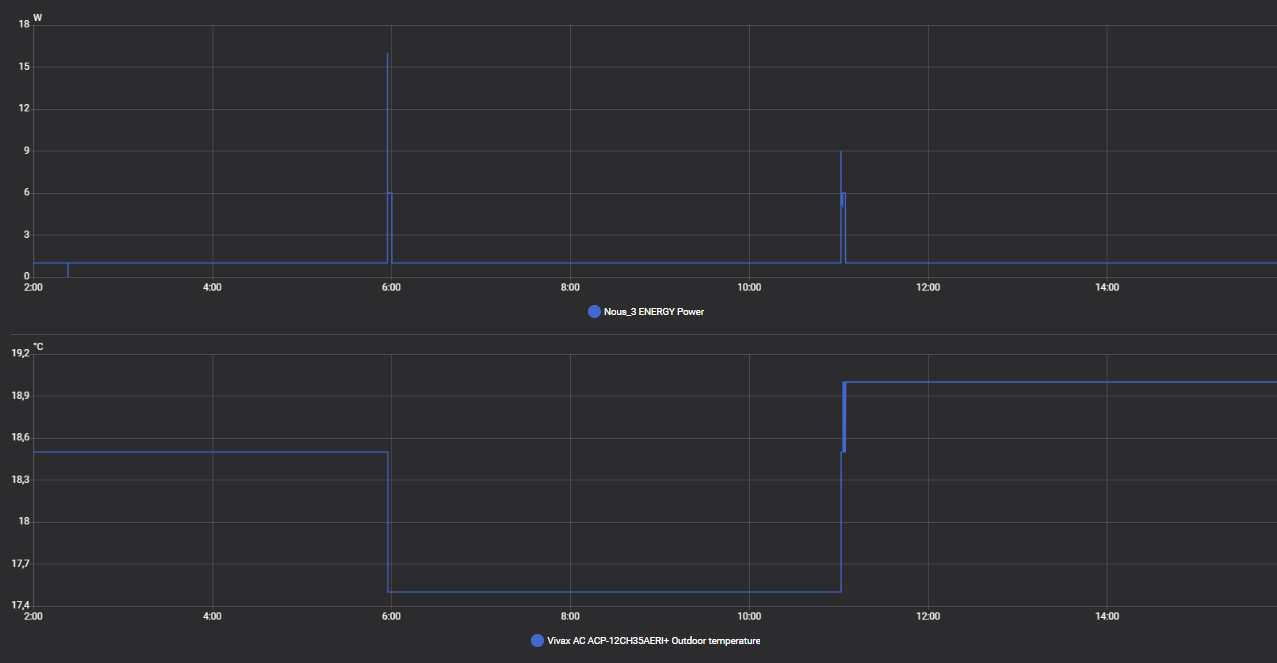Click the temperature drop edge at 6:00
The image size is (1277, 663).
[x=388, y=520]
